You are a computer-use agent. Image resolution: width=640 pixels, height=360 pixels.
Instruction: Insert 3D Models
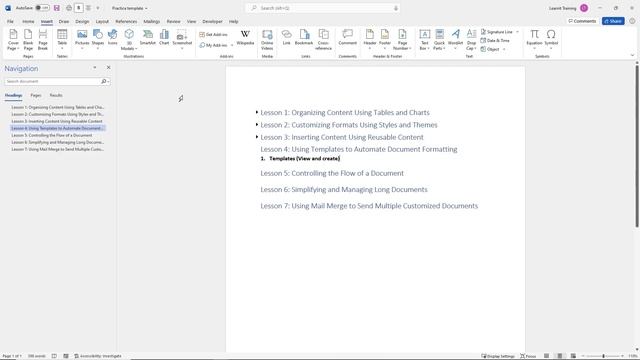pos(129,40)
